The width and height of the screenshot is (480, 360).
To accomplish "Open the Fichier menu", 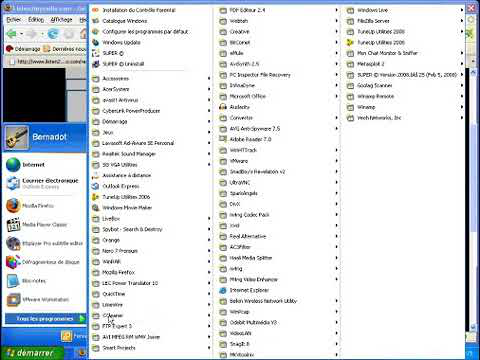I will (x=14, y=20).
